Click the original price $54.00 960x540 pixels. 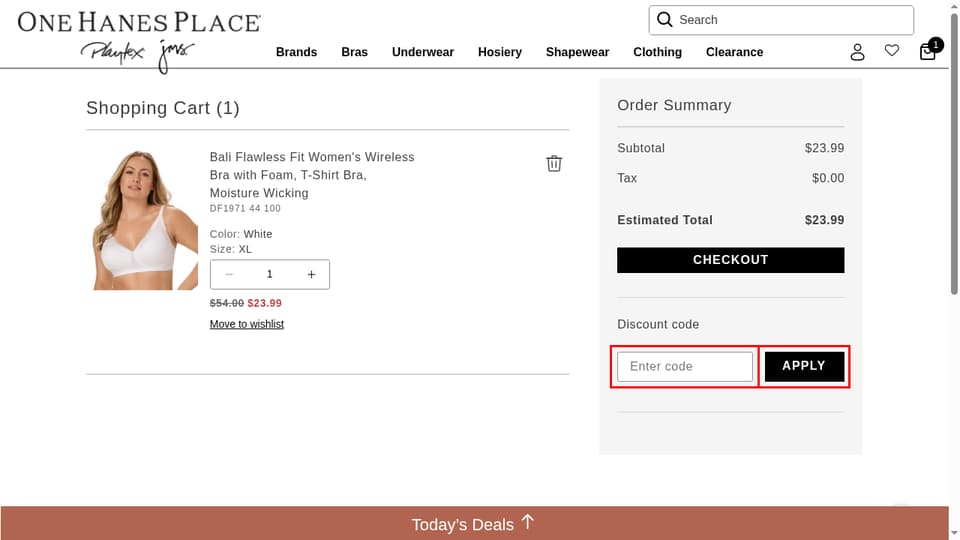click(x=227, y=303)
